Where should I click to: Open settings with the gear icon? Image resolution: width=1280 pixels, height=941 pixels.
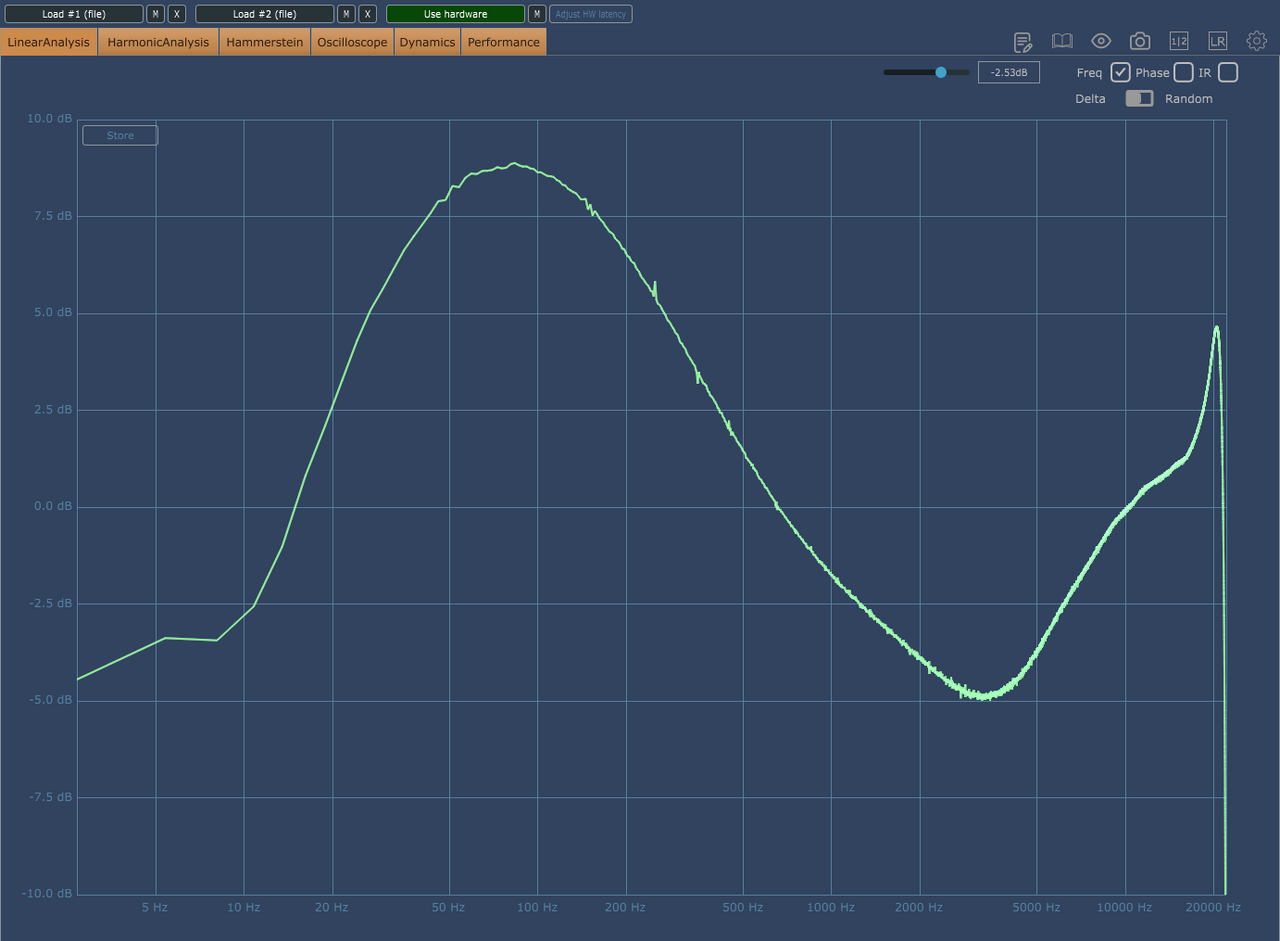[x=1256, y=41]
